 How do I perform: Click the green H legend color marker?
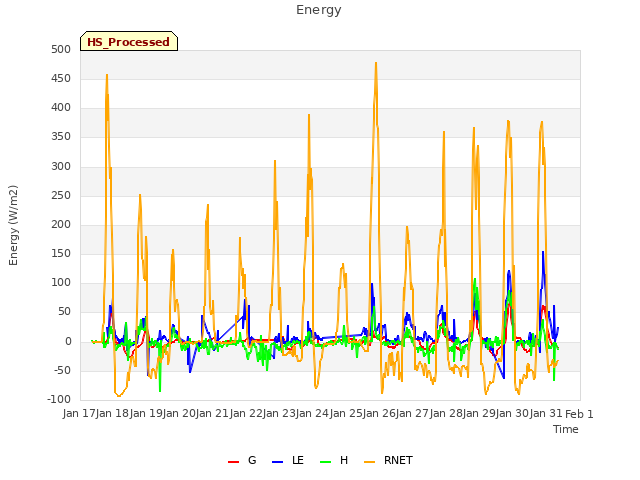pos(325,462)
